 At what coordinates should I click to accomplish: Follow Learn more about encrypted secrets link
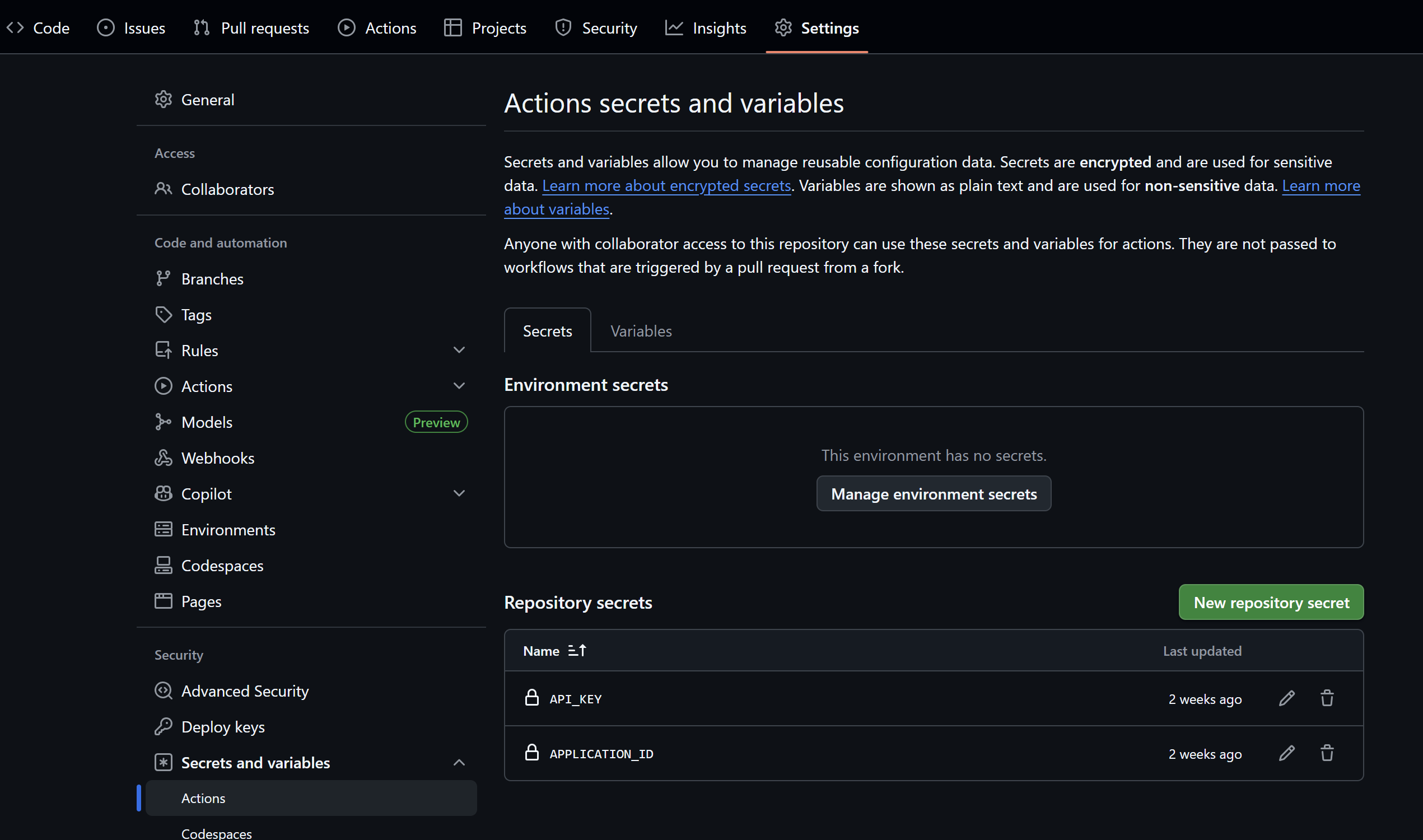point(666,186)
